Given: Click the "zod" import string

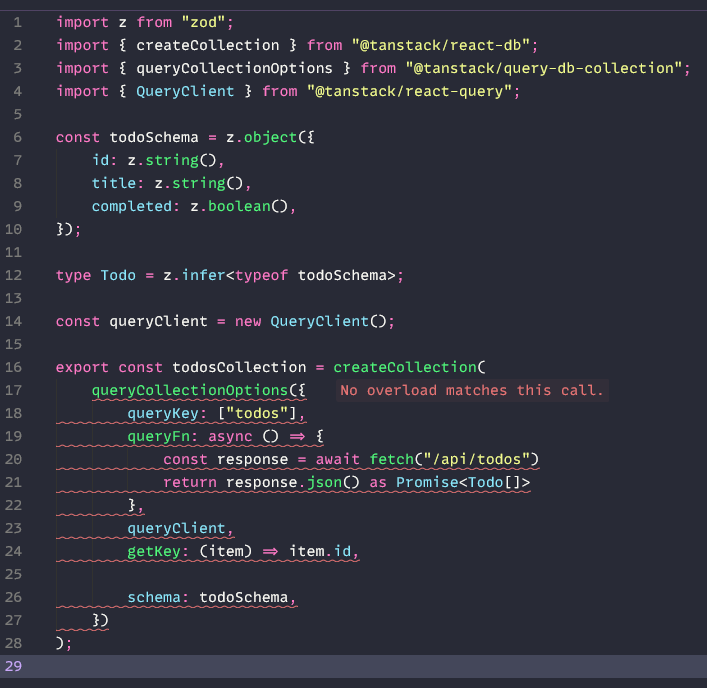Looking at the screenshot, I should (x=203, y=23).
